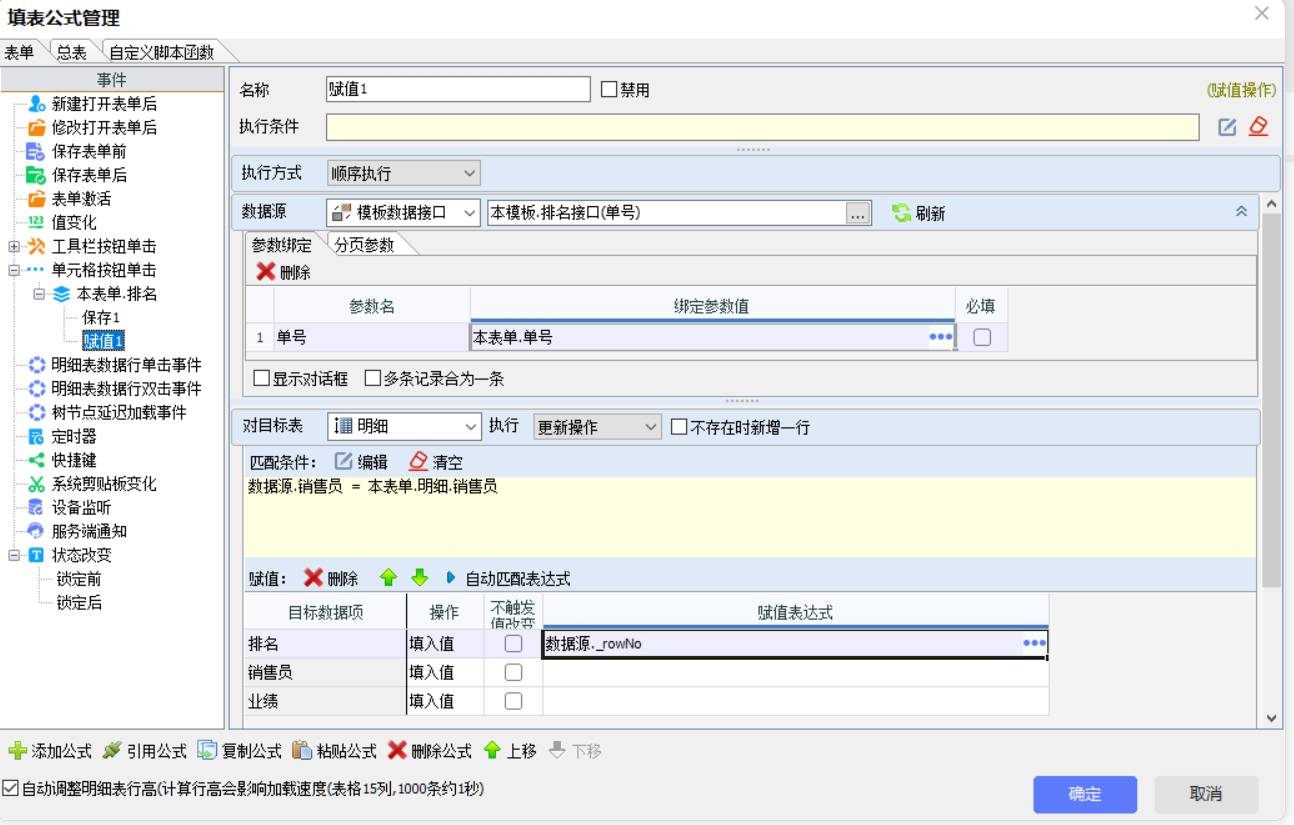Toggle the 禁用 checkbox
The image size is (1294, 825).
click(609, 90)
